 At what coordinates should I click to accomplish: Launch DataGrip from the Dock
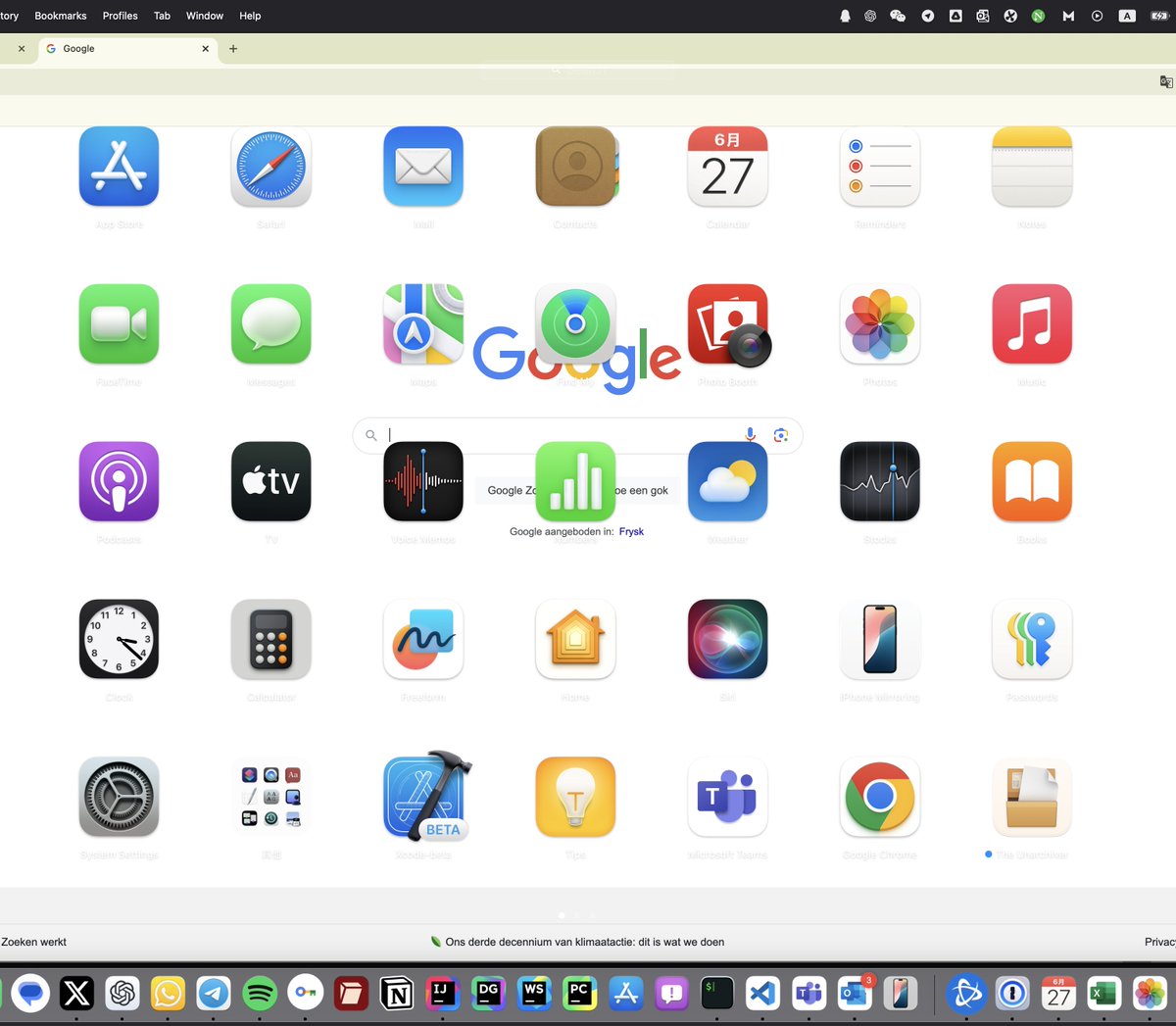(x=488, y=994)
